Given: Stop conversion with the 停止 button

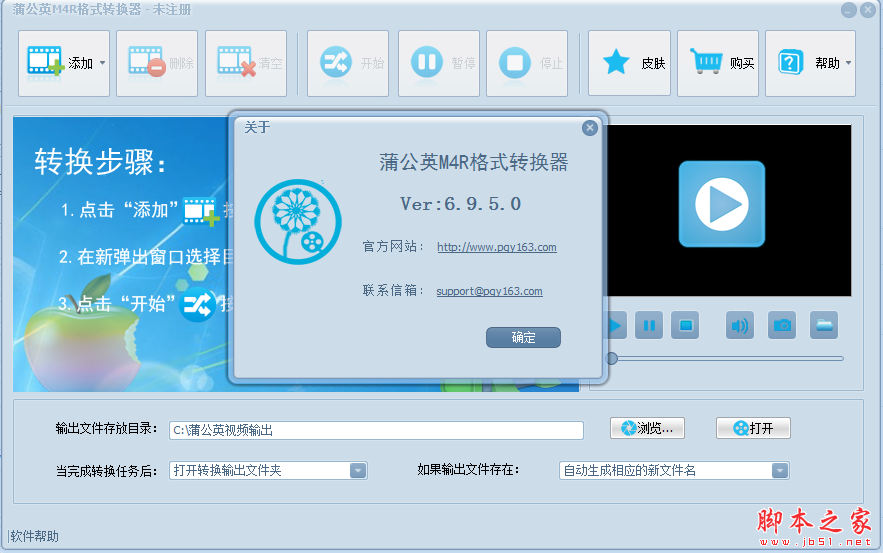Looking at the screenshot, I should pos(527,63).
